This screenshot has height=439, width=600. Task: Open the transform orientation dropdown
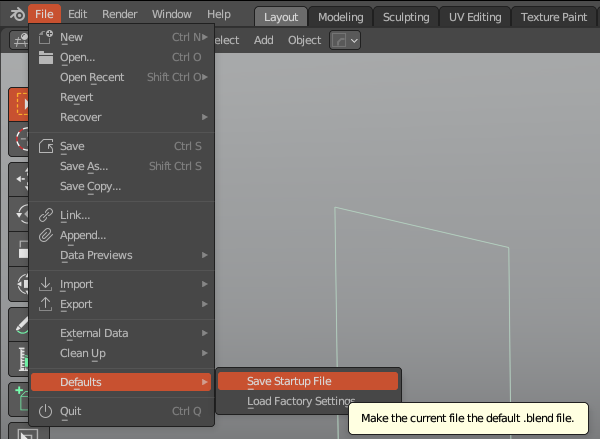click(345, 40)
